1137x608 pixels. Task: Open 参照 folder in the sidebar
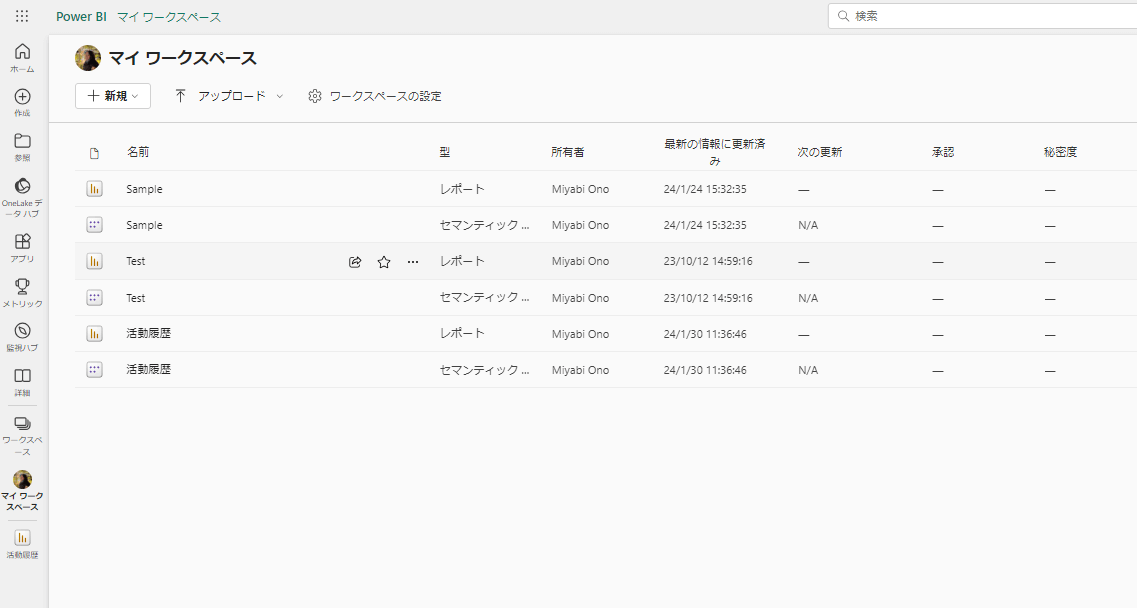(x=22, y=147)
